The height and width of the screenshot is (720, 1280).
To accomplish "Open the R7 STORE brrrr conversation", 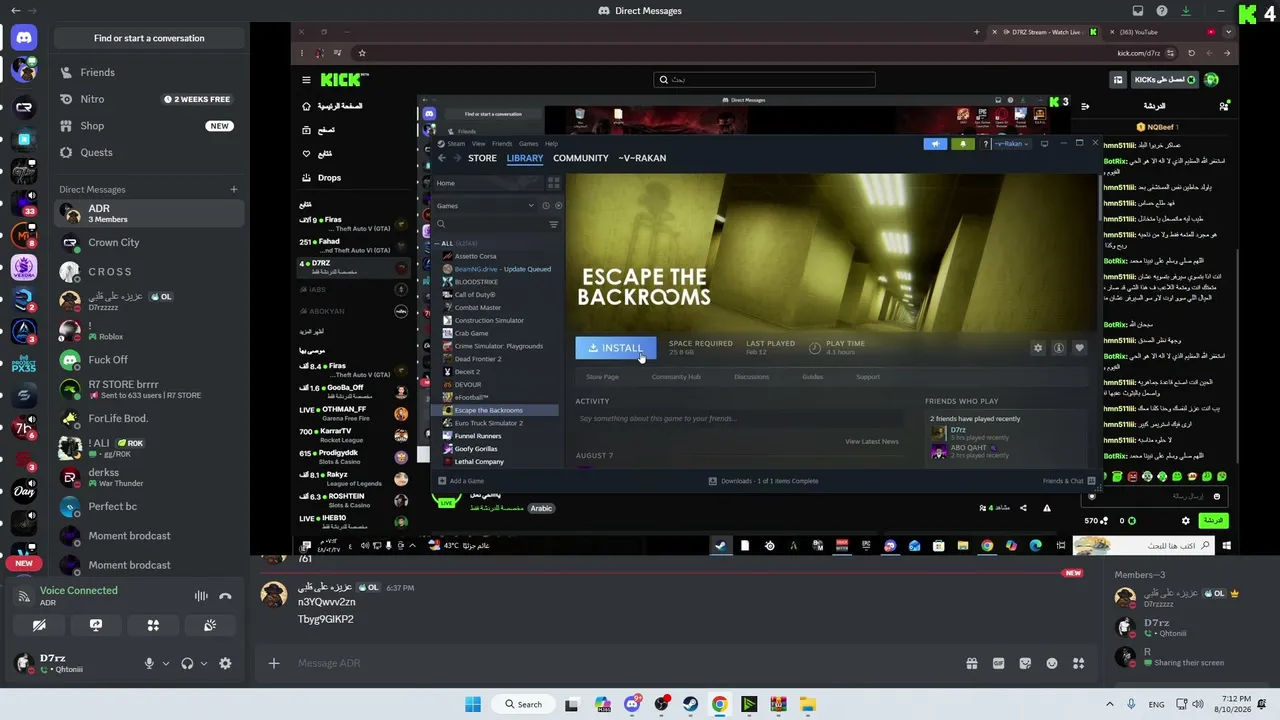I will 149,389.
